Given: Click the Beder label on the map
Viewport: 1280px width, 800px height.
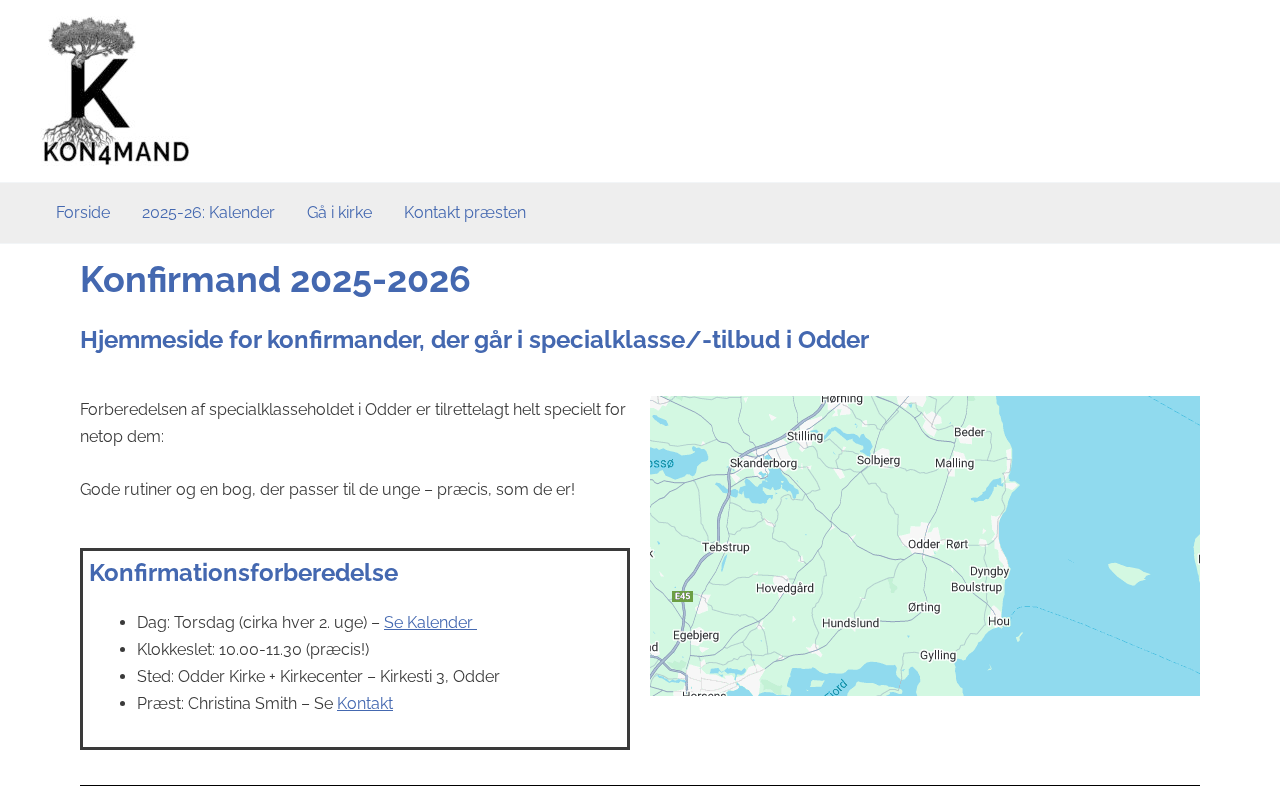Looking at the screenshot, I should pos(970,432).
